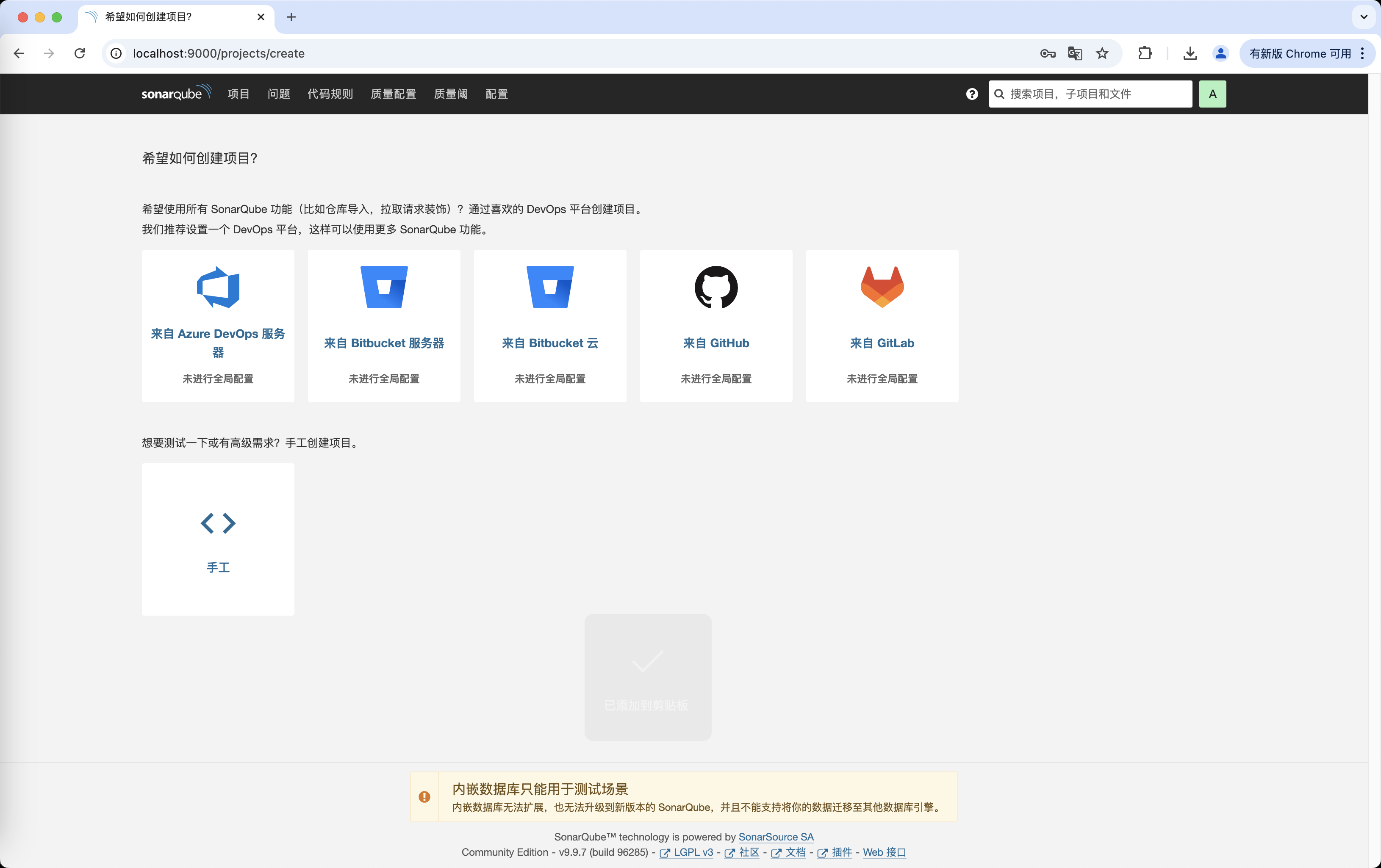
Task: Open the saved passwords key icon
Action: (x=1048, y=53)
